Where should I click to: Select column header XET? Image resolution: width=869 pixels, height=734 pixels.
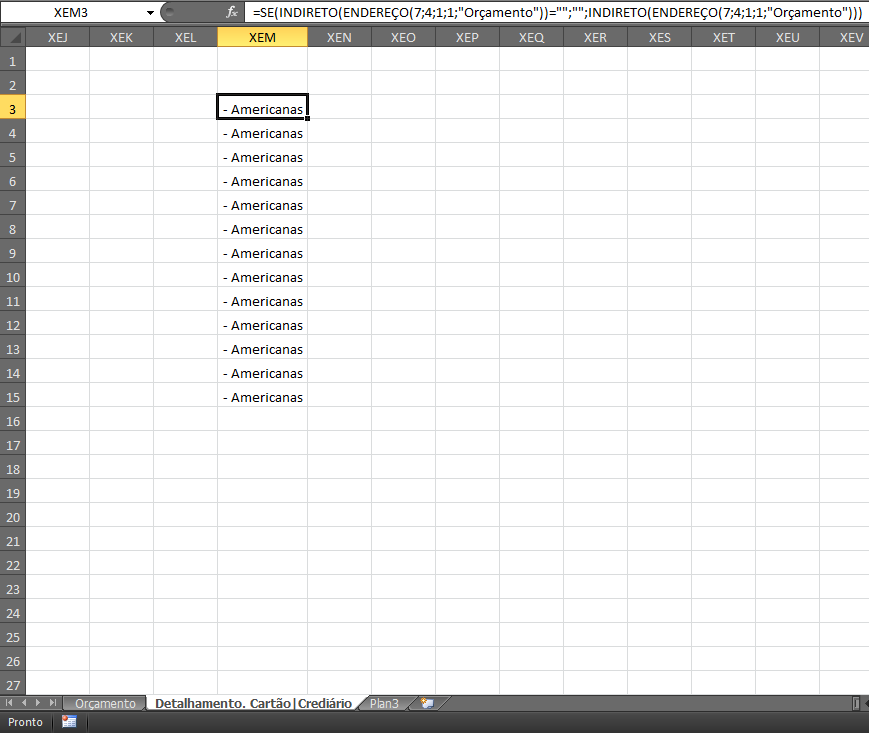[723, 37]
